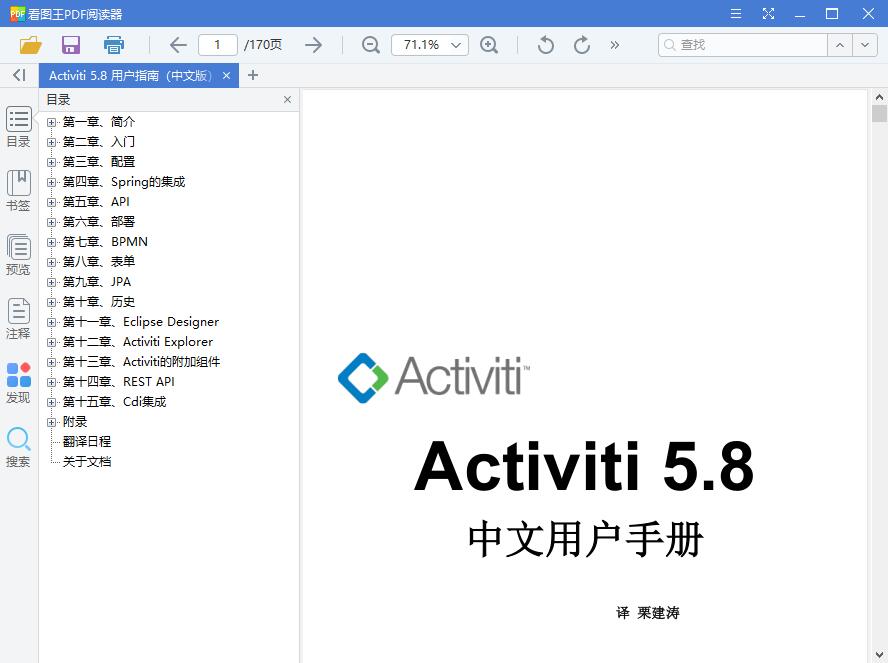Open a PDF file with the folder icon
This screenshot has width=888, height=663.
coord(30,45)
